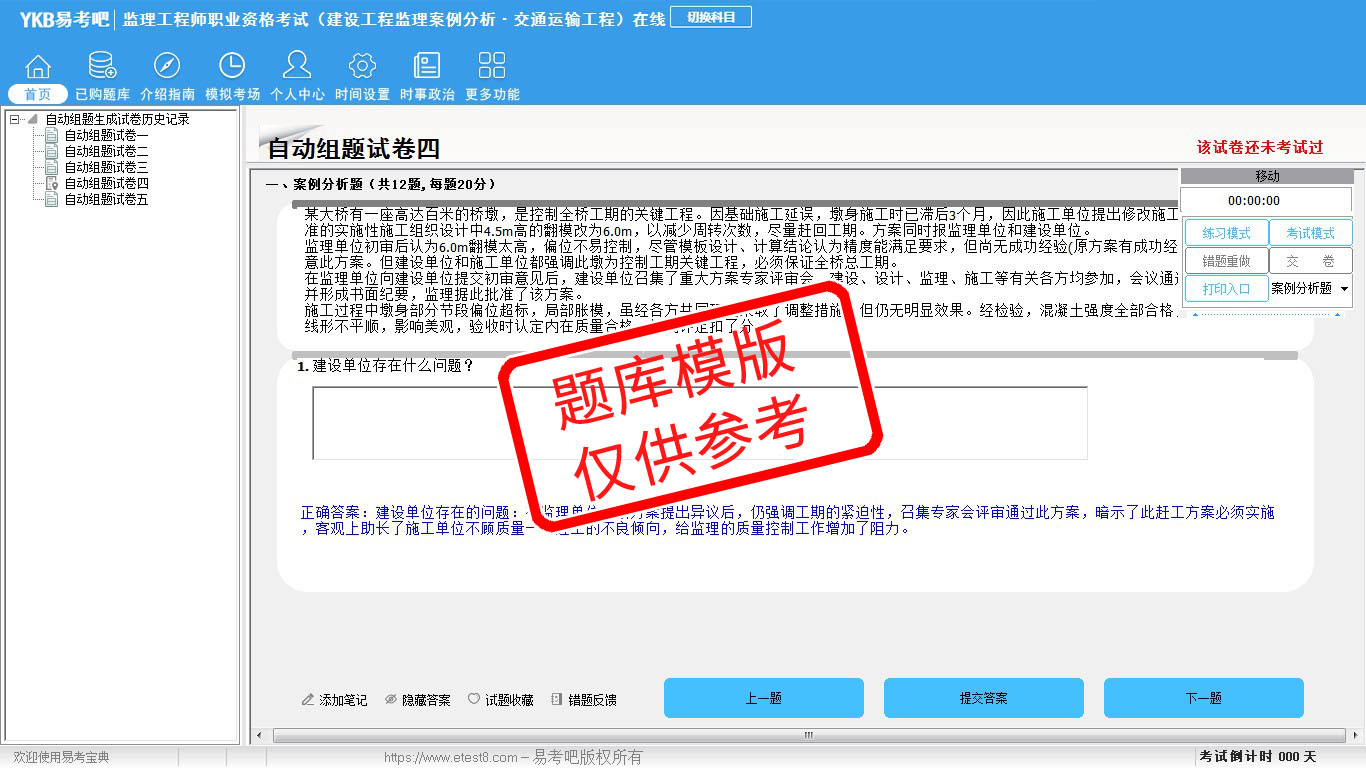Click the 提交答案 submit answer button
This screenshot has height=768, width=1366.
pos(983,698)
